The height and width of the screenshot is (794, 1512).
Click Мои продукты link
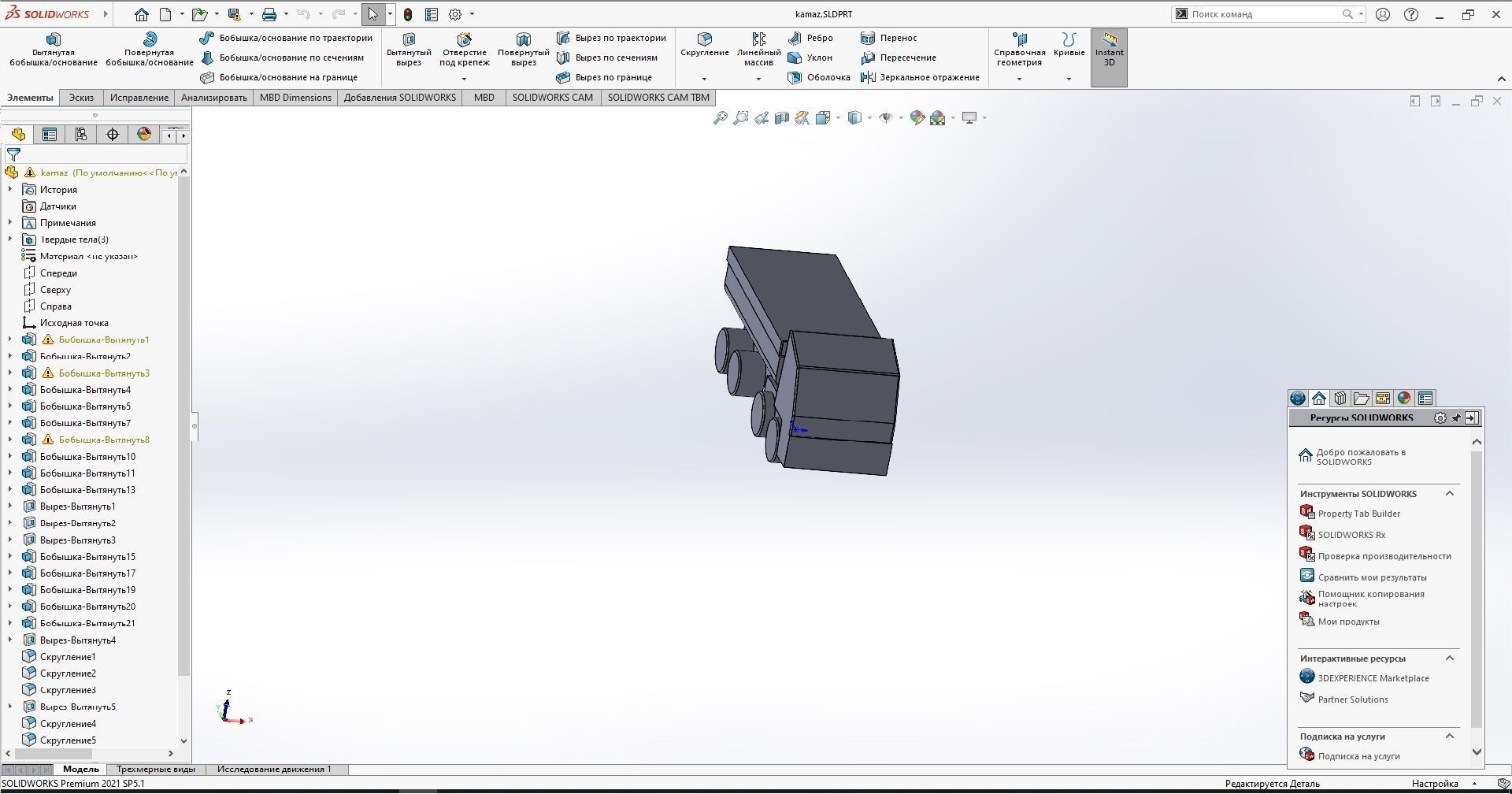1348,621
